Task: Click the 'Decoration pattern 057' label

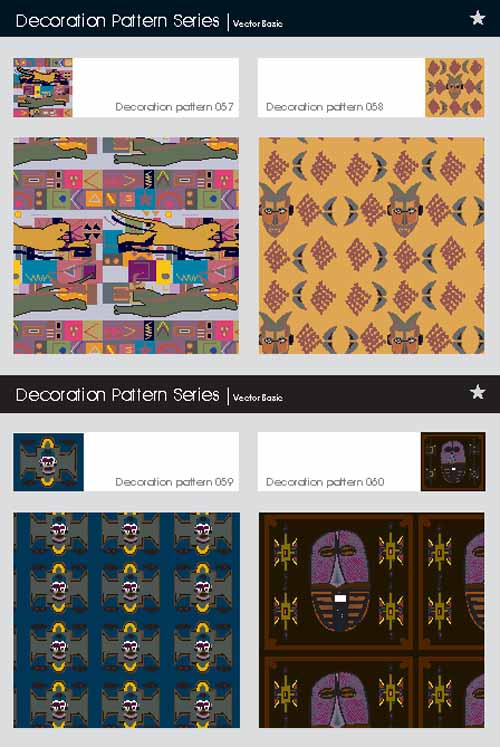Action: (x=174, y=107)
